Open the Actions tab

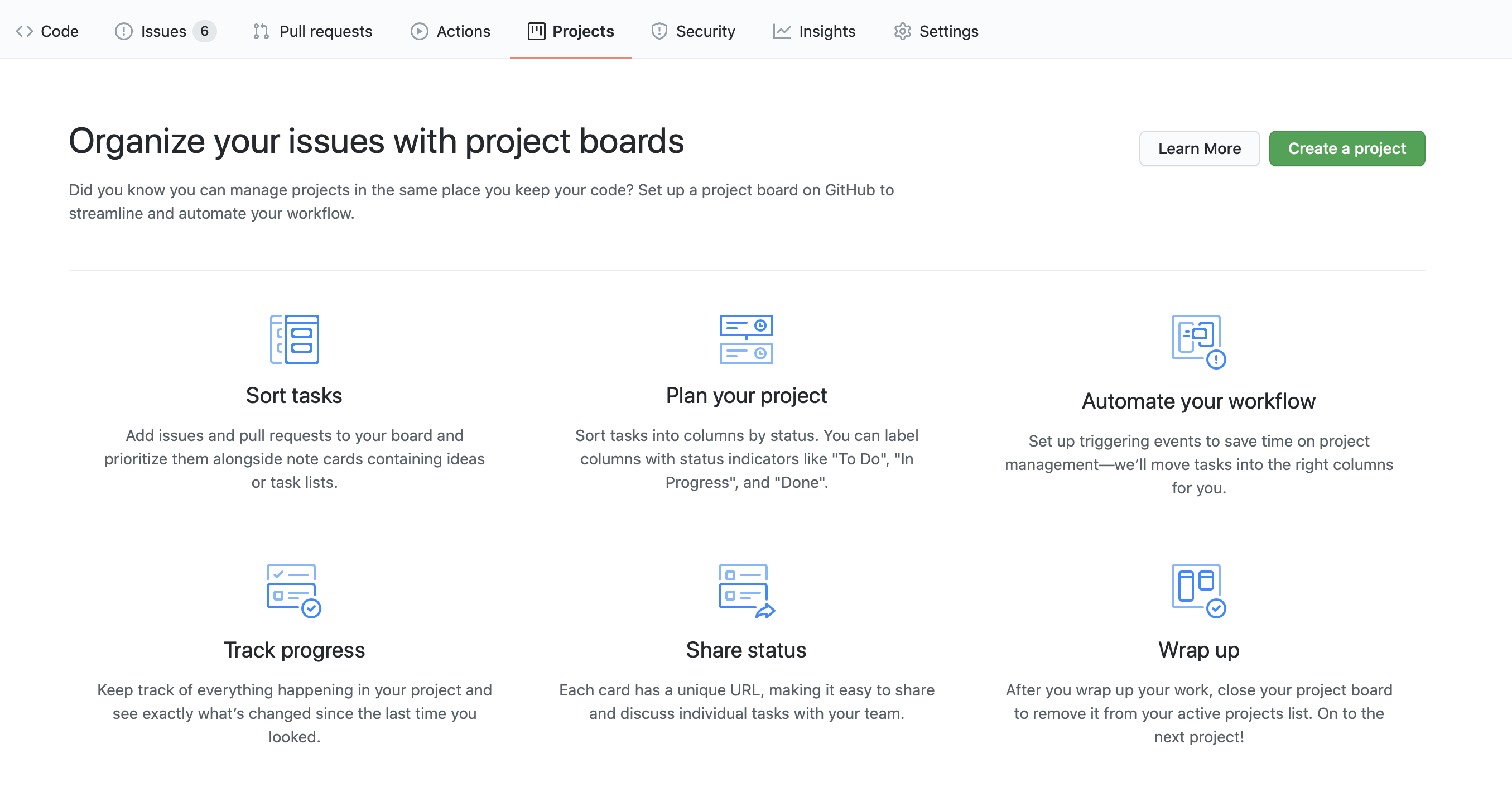(x=450, y=31)
